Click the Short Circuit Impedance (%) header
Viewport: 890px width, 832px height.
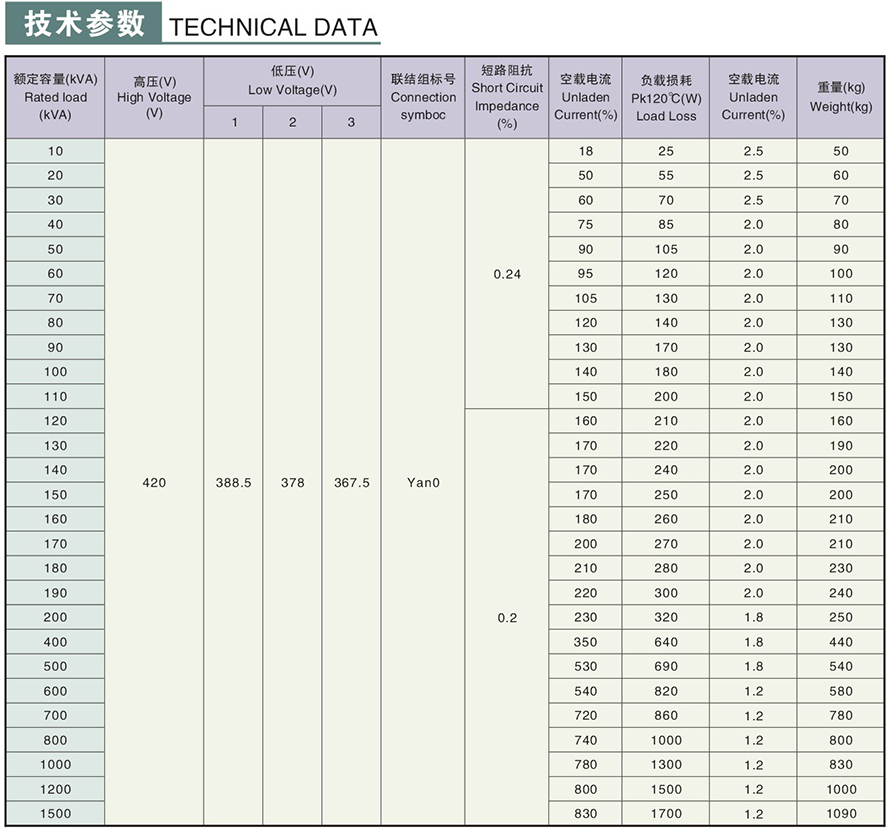point(507,97)
